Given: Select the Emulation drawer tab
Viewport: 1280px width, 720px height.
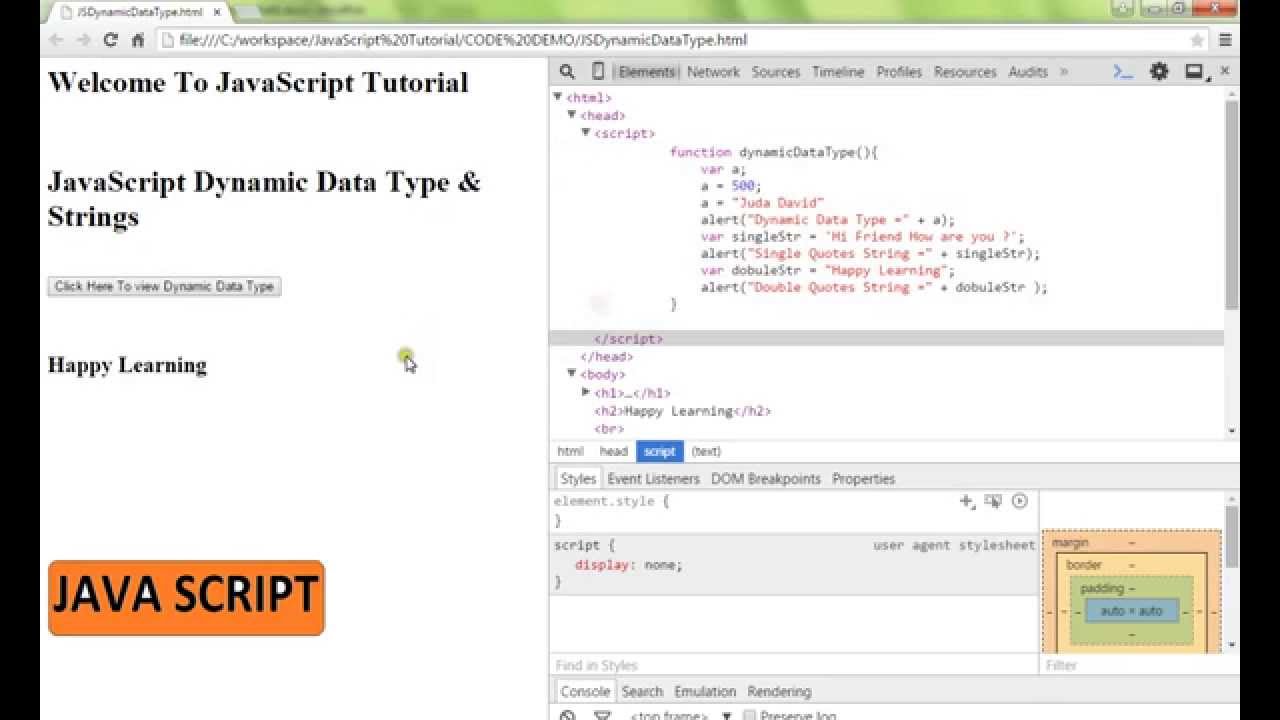Looking at the screenshot, I should tap(705, 691).
